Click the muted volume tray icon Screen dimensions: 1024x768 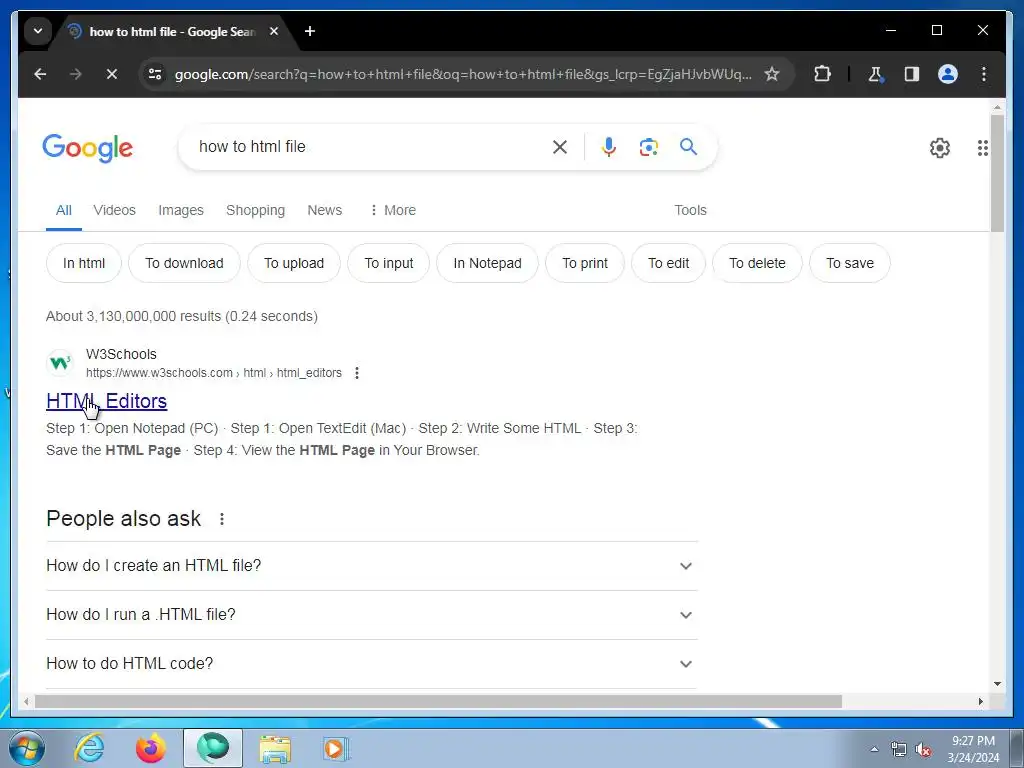(x=923, y=750)
